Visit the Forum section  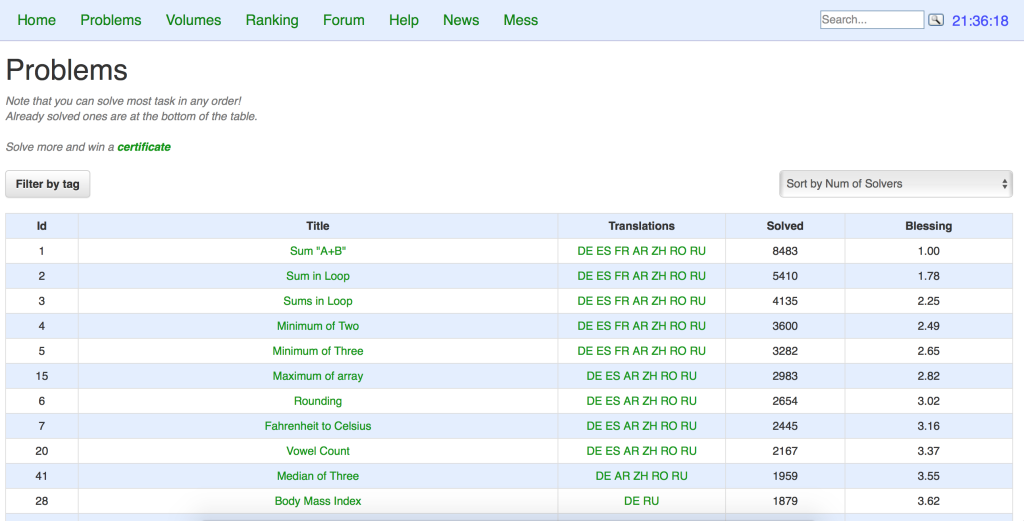click(x=344, y=20)
